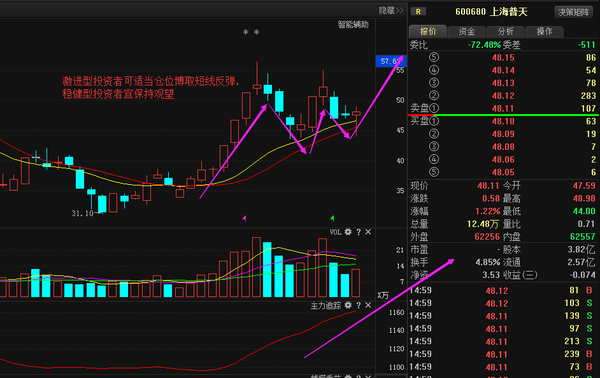Viewport: 600px width, 378px height.
Task: Click the green signal marker below chart
Action: pos(332,218)
